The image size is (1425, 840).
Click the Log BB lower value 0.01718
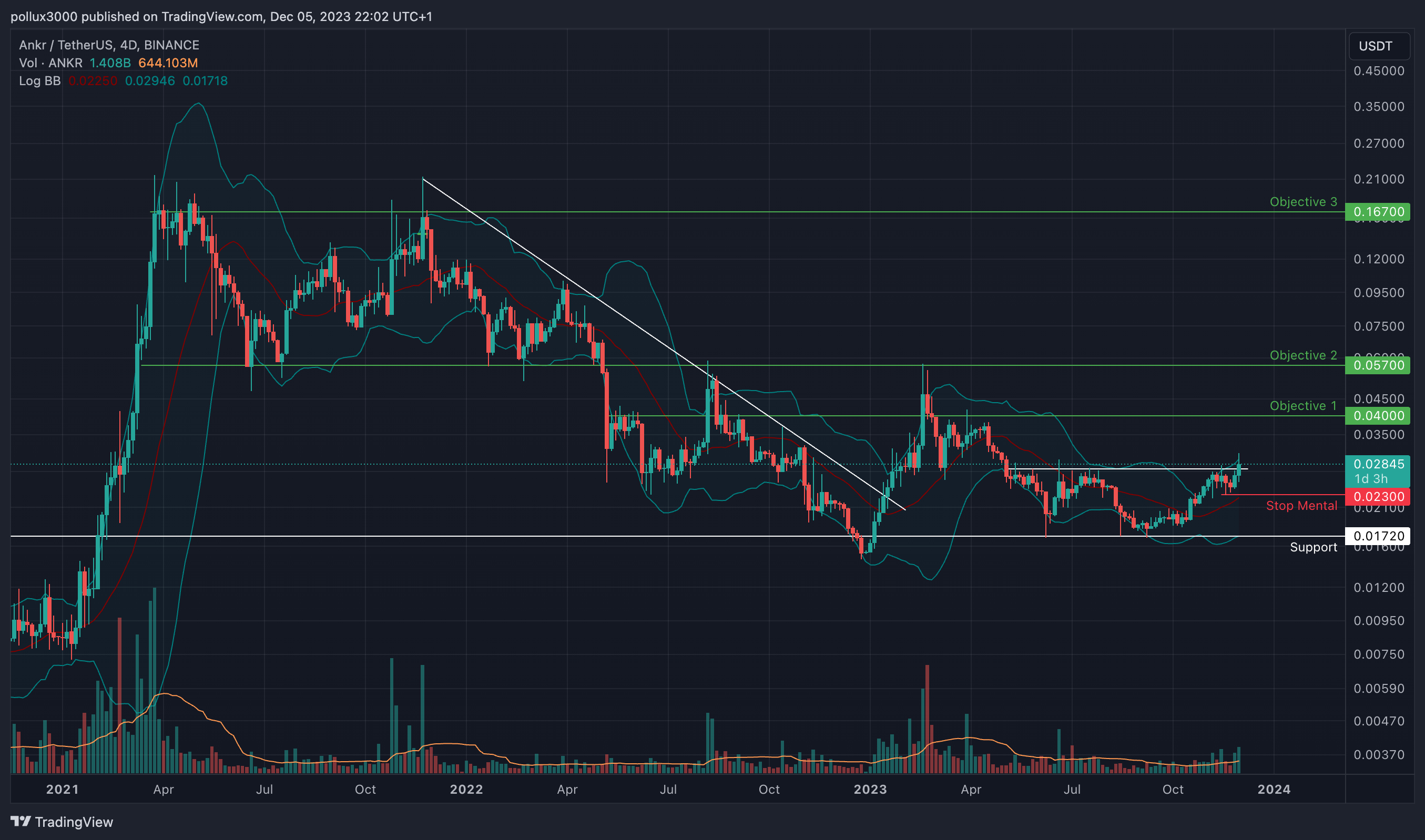pos(205,81)
